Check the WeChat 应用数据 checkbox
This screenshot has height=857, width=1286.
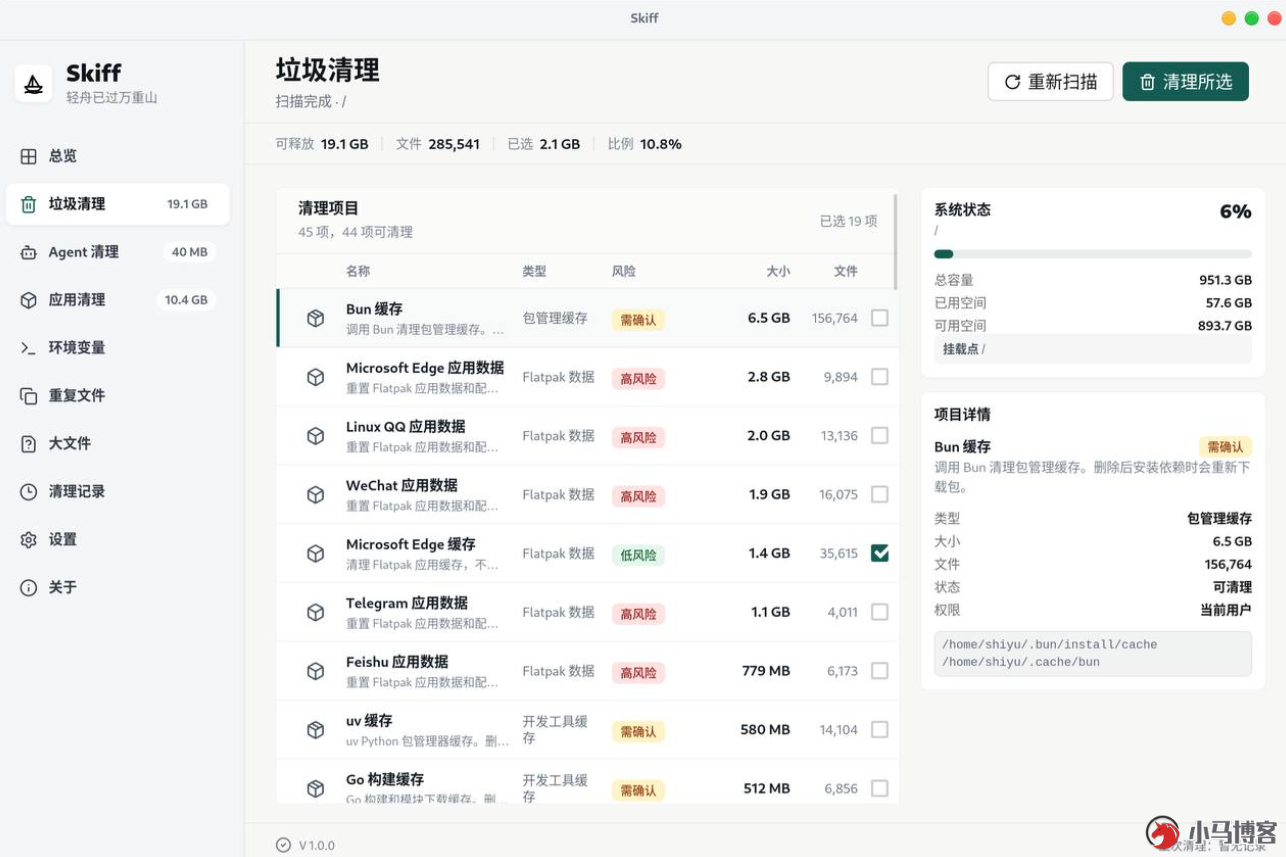(879, 495)
